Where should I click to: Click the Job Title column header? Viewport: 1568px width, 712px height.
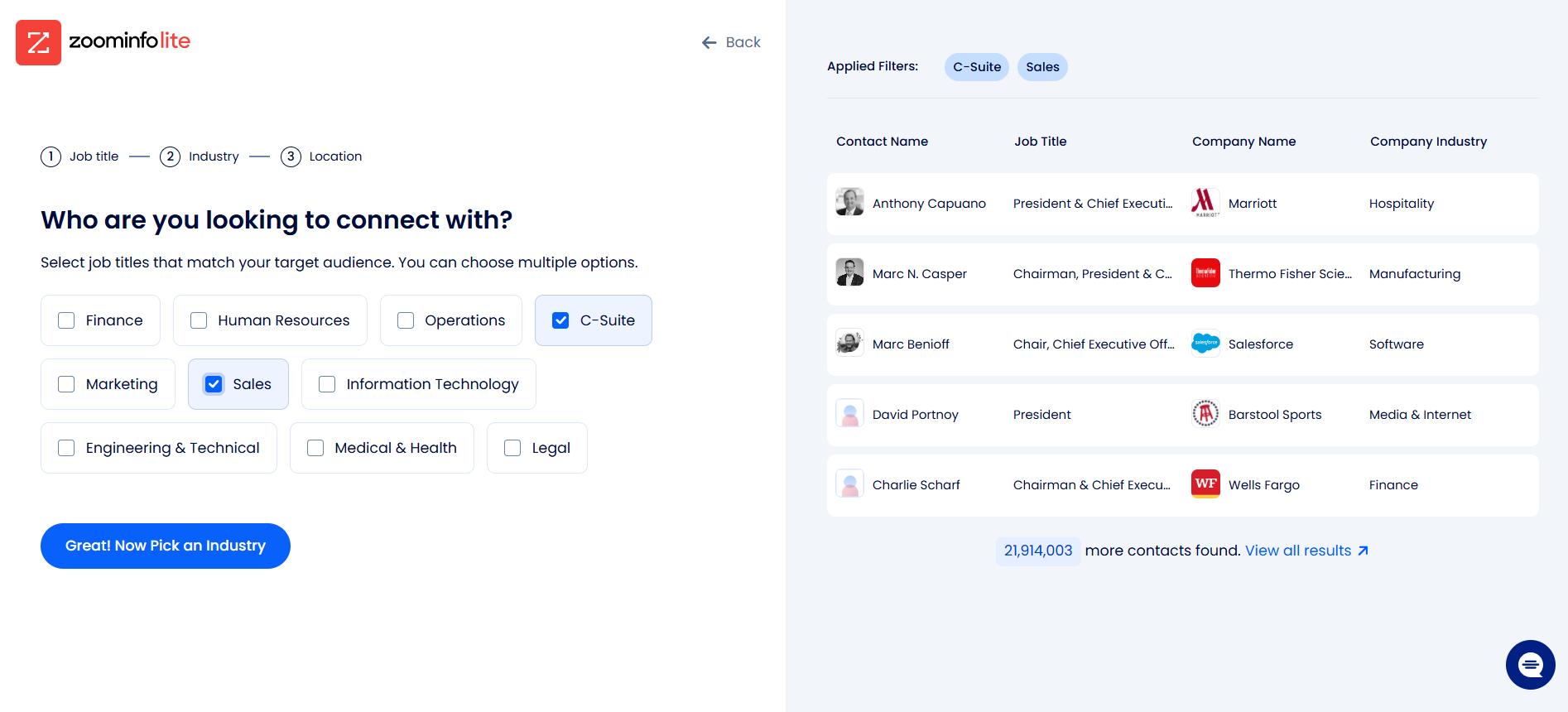(x=1041, y=142)
